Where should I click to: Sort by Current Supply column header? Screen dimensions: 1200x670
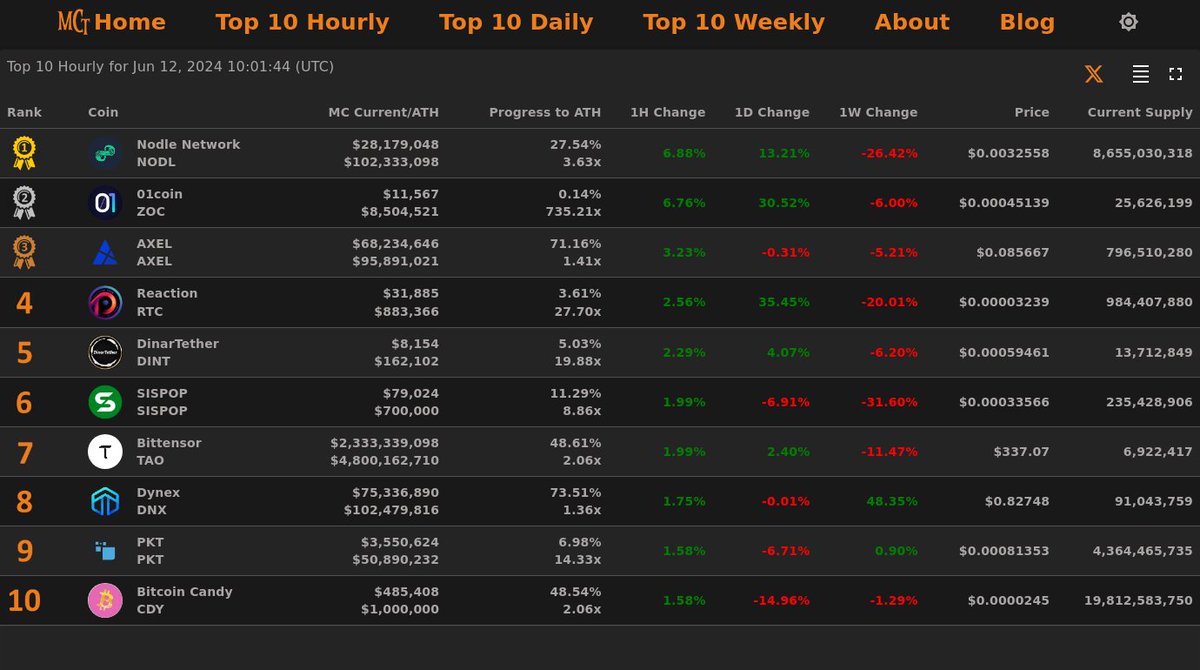(x=1140, y=113)
